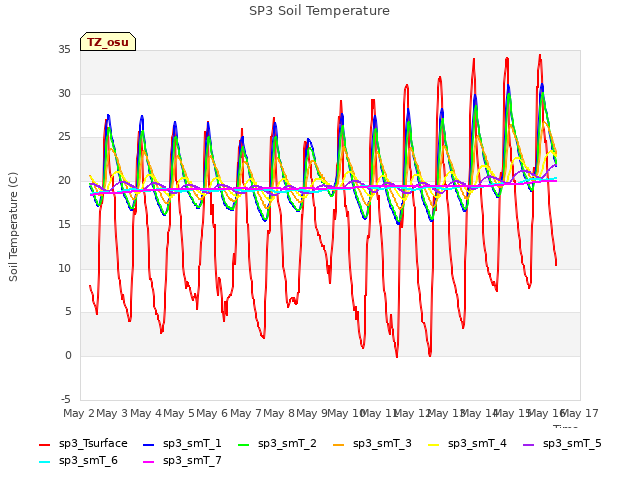Click the 10 y-axis tick label

click(64, 269)
